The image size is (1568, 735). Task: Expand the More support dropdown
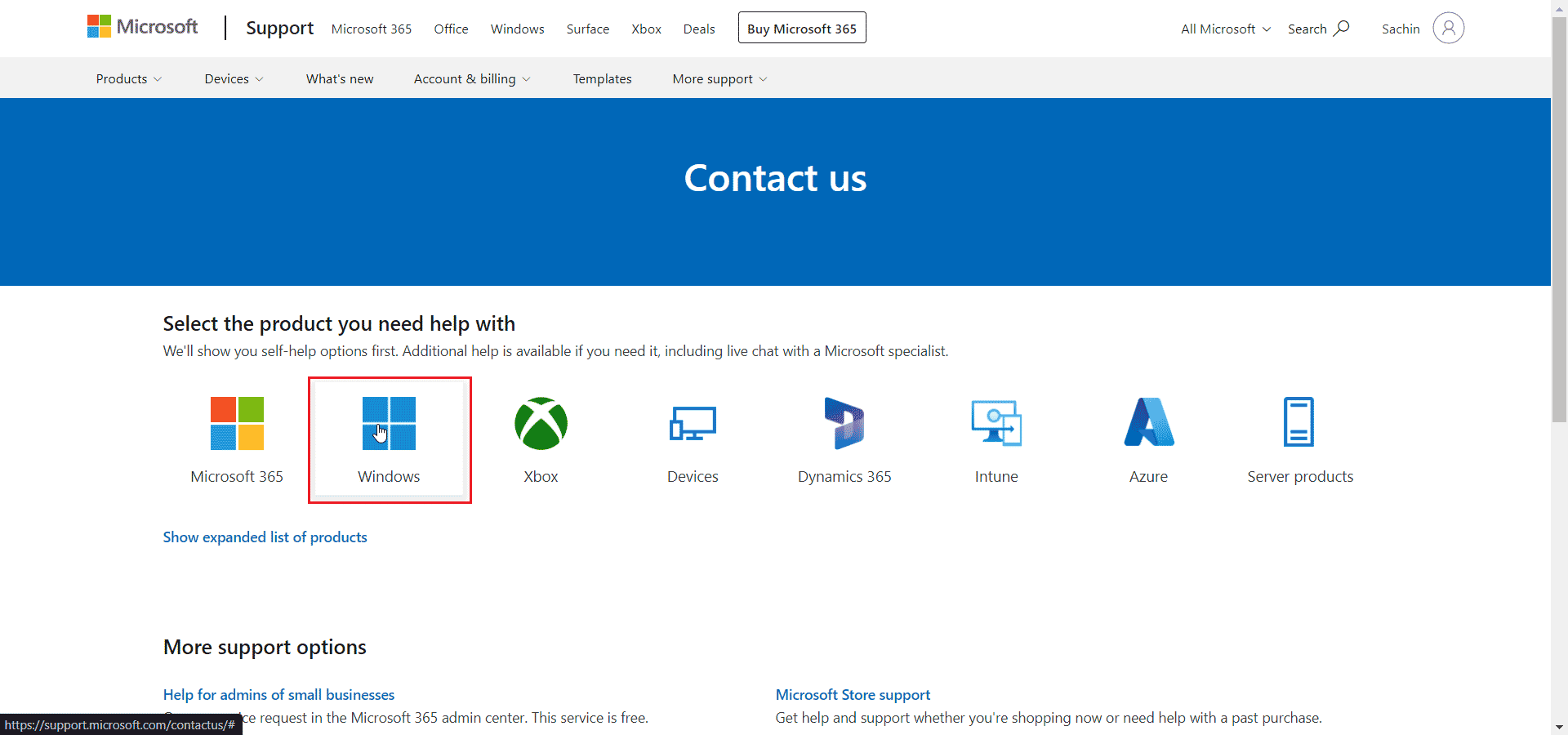point(720,78)
